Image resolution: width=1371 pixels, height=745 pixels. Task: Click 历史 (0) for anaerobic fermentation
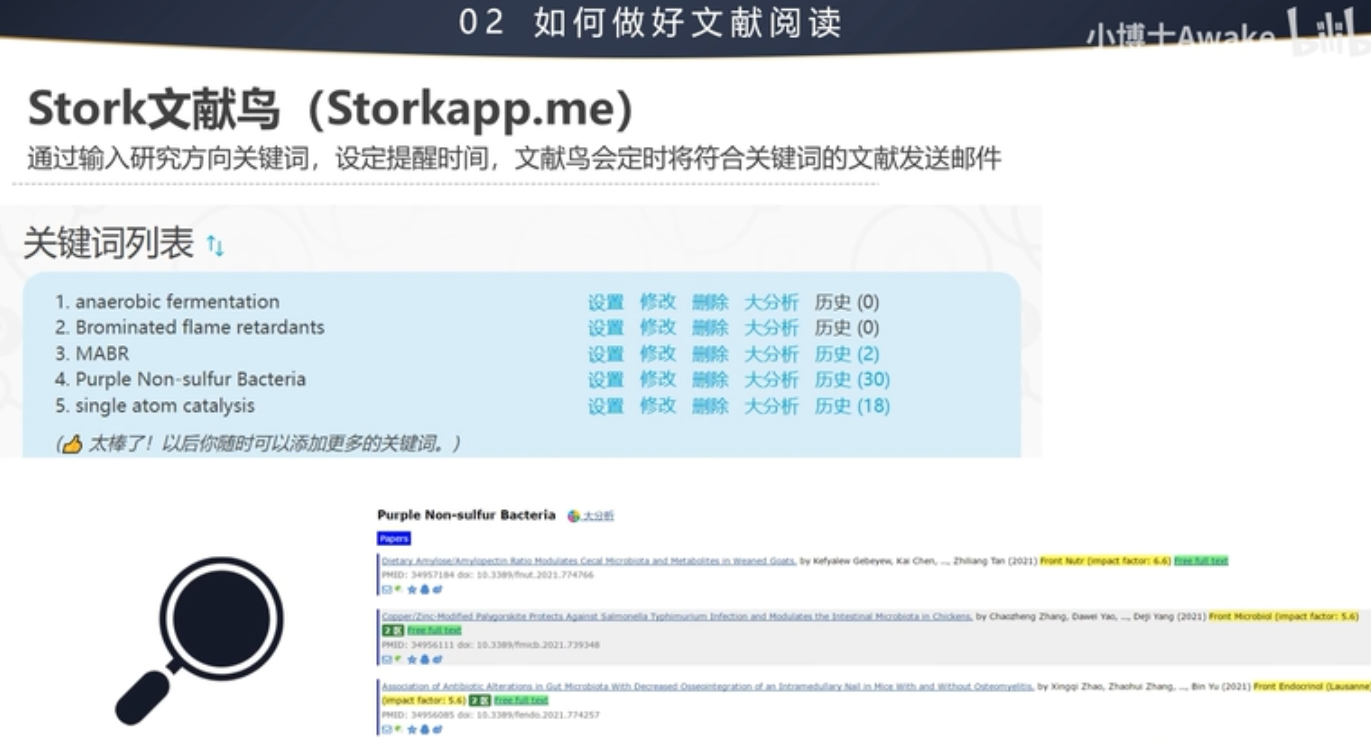[847, 302]
